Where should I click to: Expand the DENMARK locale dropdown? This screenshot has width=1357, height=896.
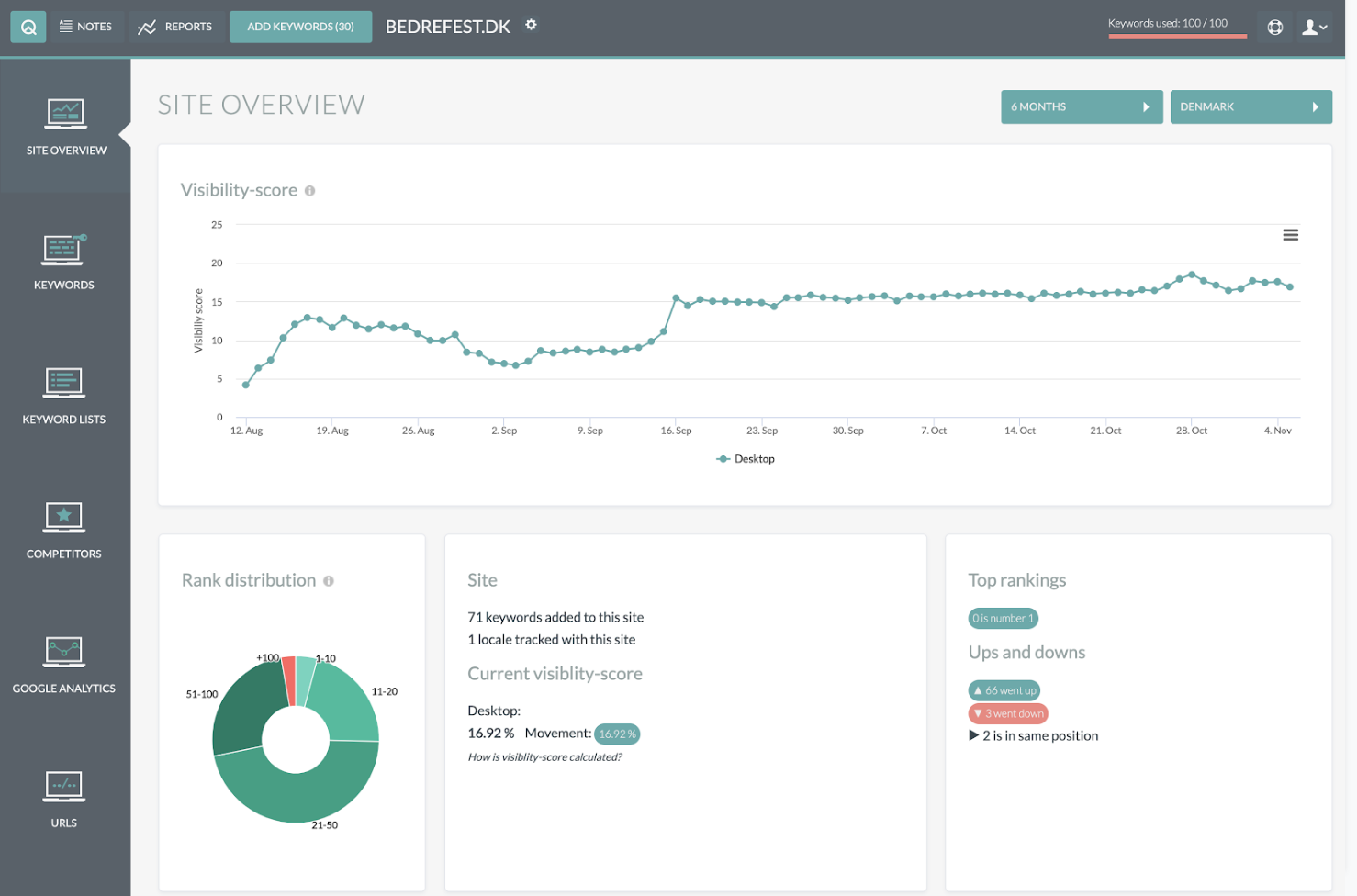click(1250, 107)
